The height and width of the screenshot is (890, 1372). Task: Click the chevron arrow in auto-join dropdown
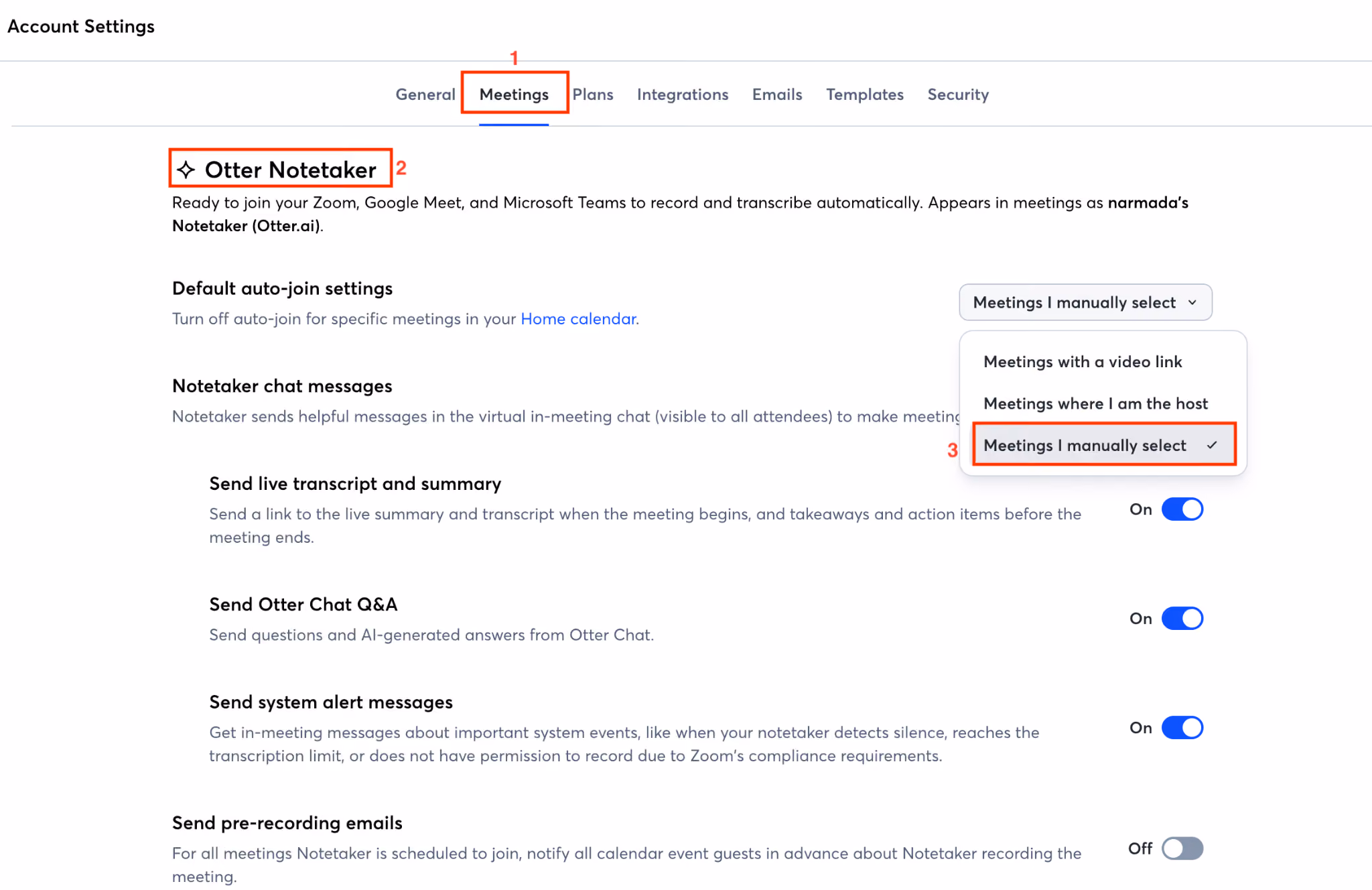point(1192,302)
